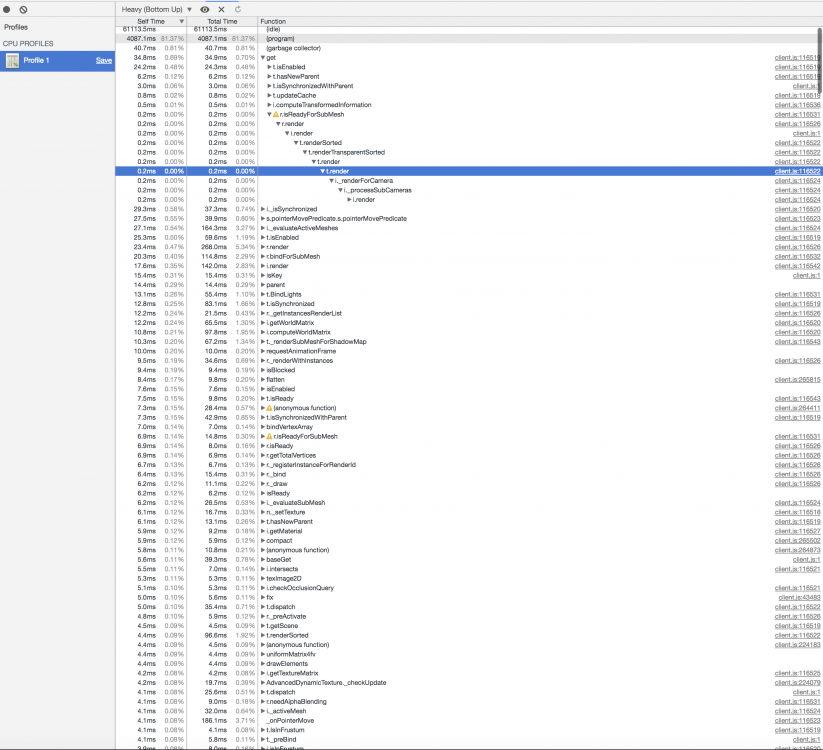The height and width of the screenshot is (750, 823).
Task: Click the Profile 1 thumbnail icon
Action: 12,61
